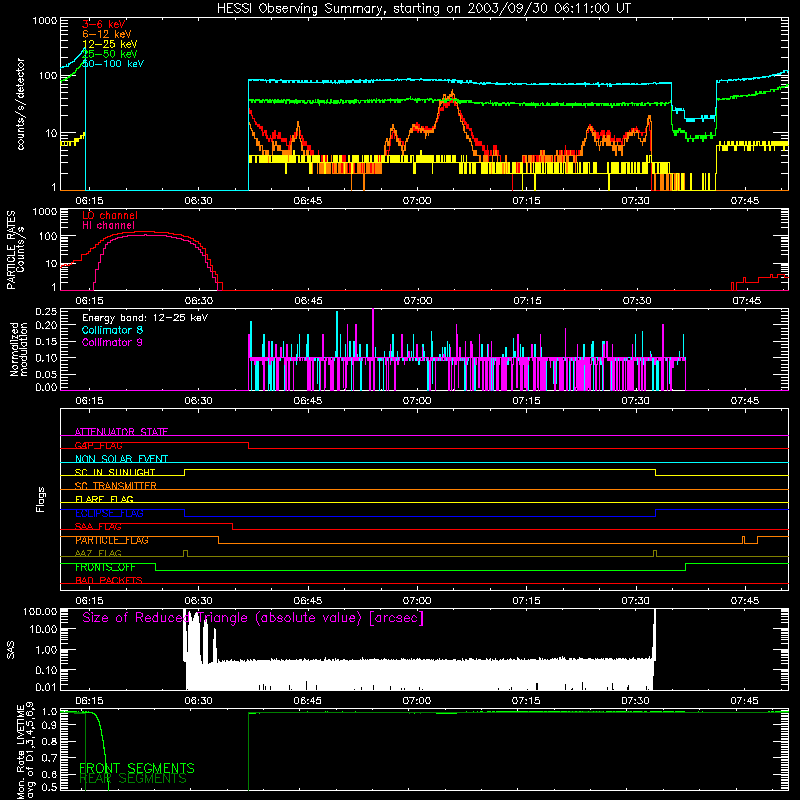The height and width of the screenshot is (800, 800).
Task: Click the yellow 12-25 keV legend entry
Action: 110,44
